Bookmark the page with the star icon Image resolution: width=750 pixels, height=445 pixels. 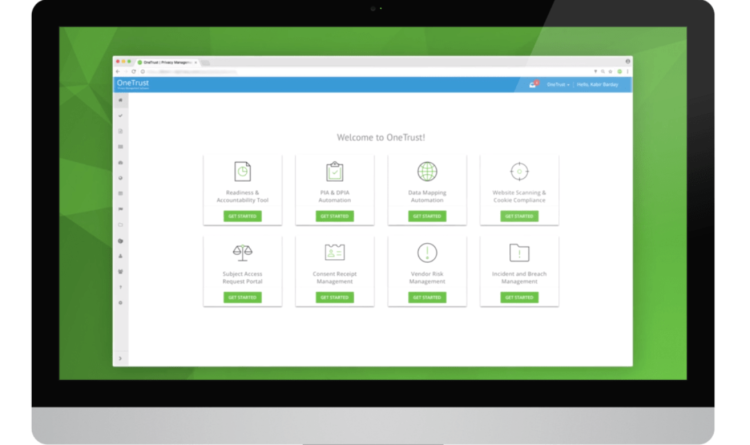coord(610,71)
